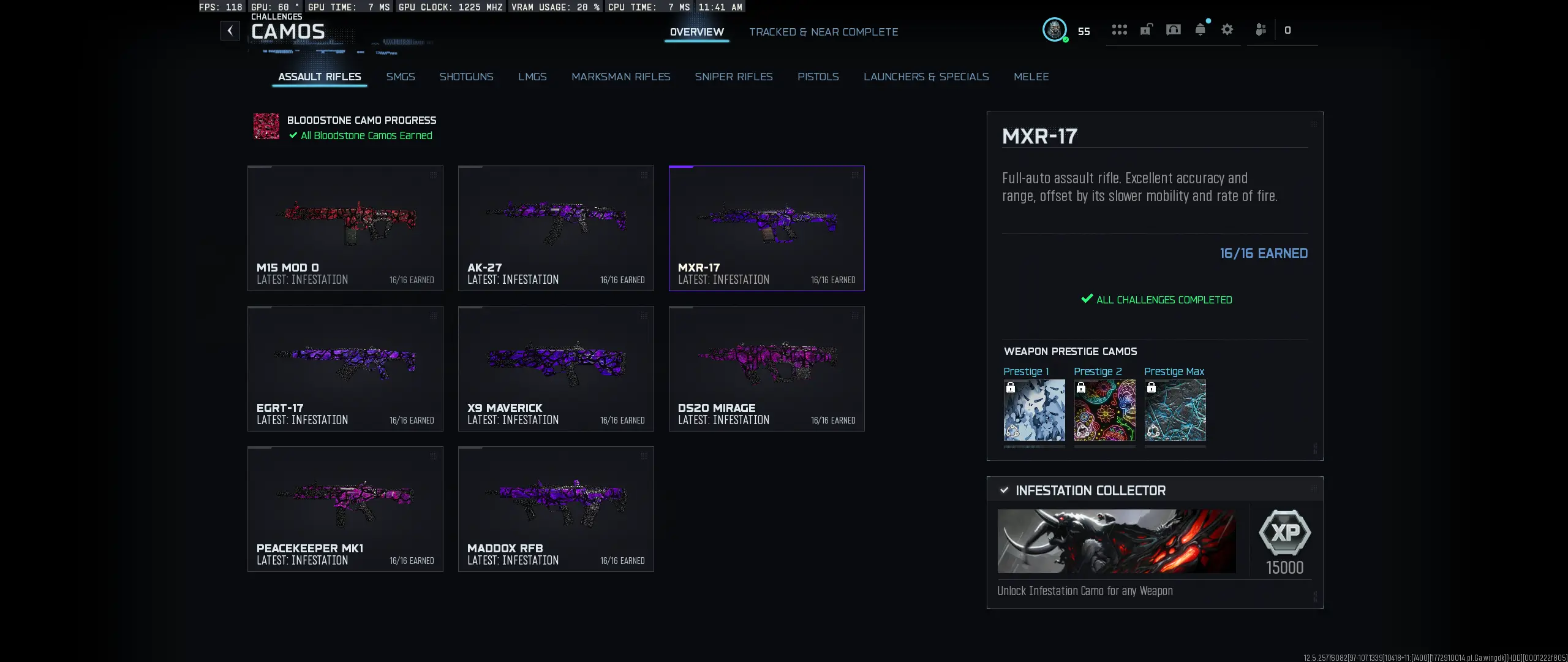The width and height of the screenshot is (1568, 662).
Task: Open the settings gear icon
Action: point(1227,29)
